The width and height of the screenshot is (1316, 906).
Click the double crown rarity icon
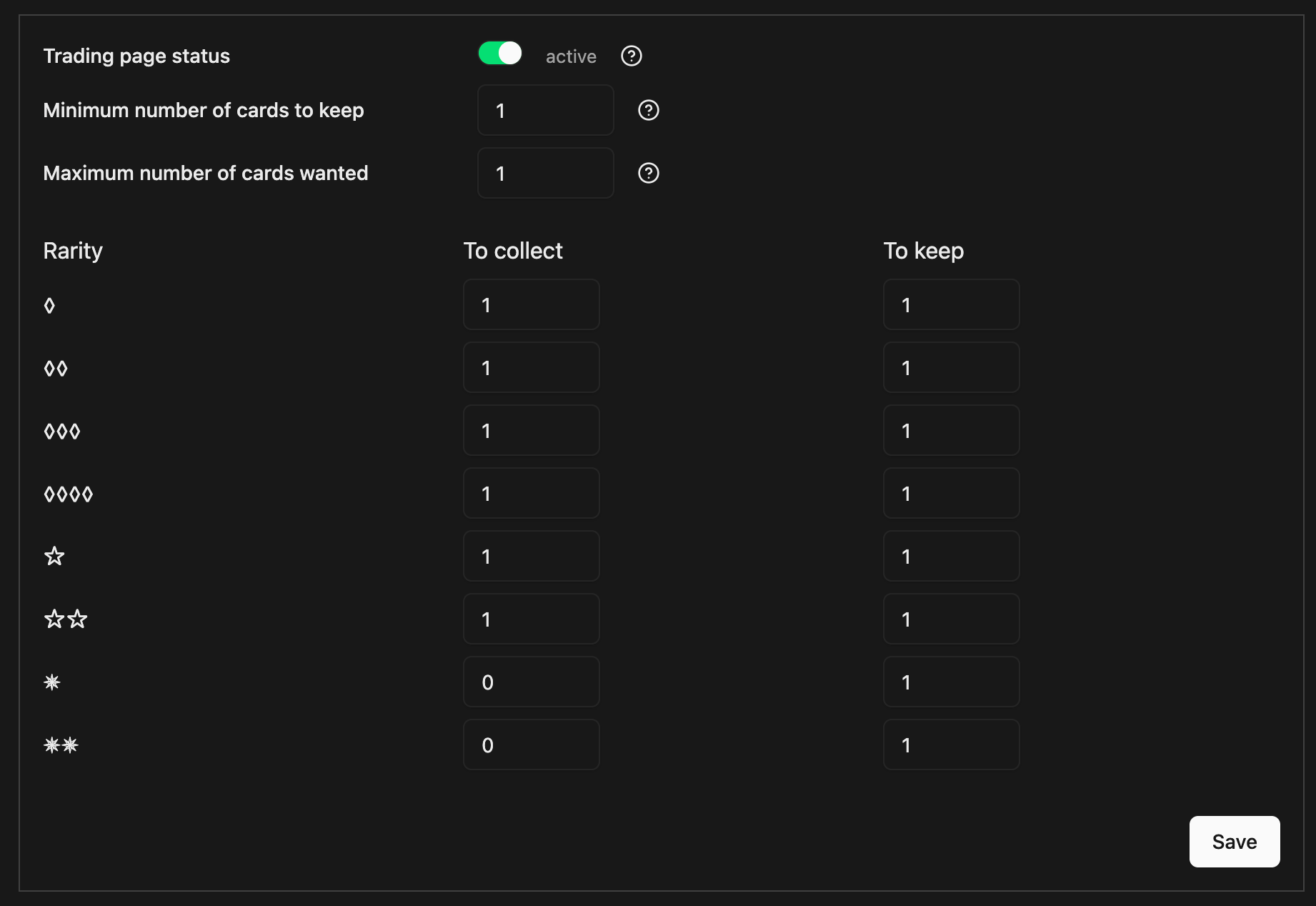point(61,745)
